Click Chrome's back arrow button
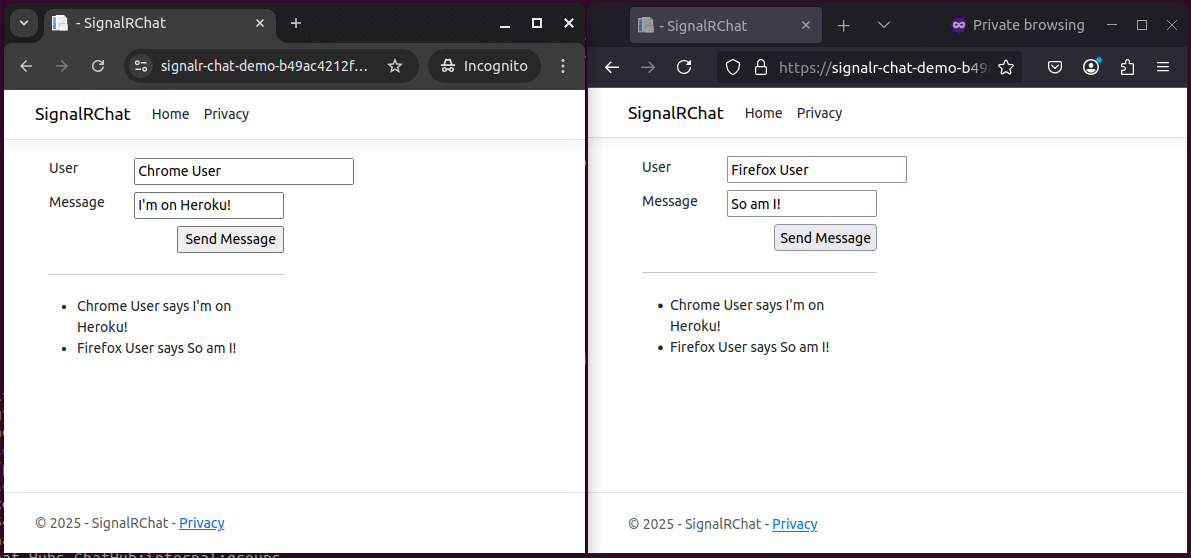The image size is (1191, 558). [26, 66]
